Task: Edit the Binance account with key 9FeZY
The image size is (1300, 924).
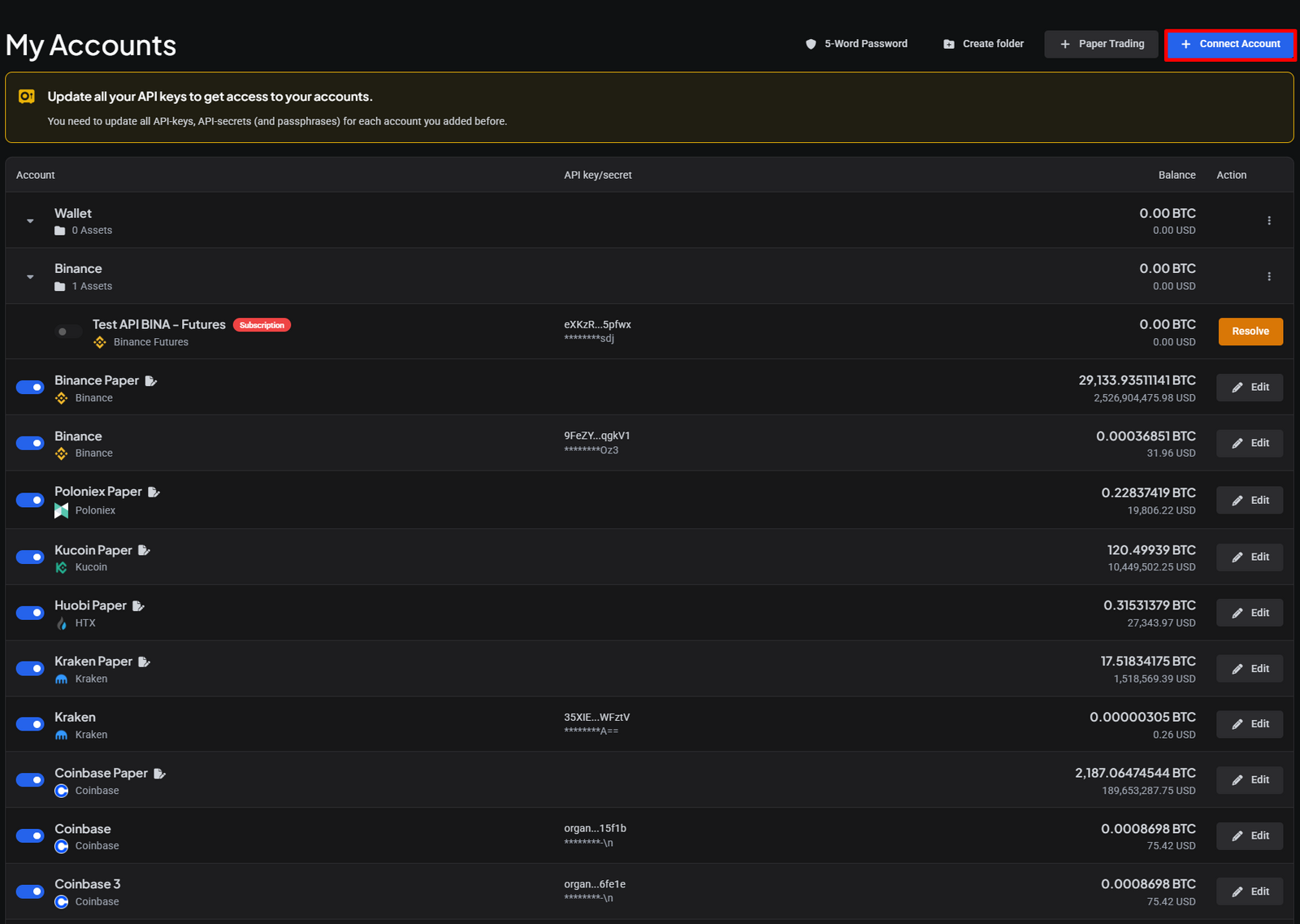Action: click(x=1250, y=443)
